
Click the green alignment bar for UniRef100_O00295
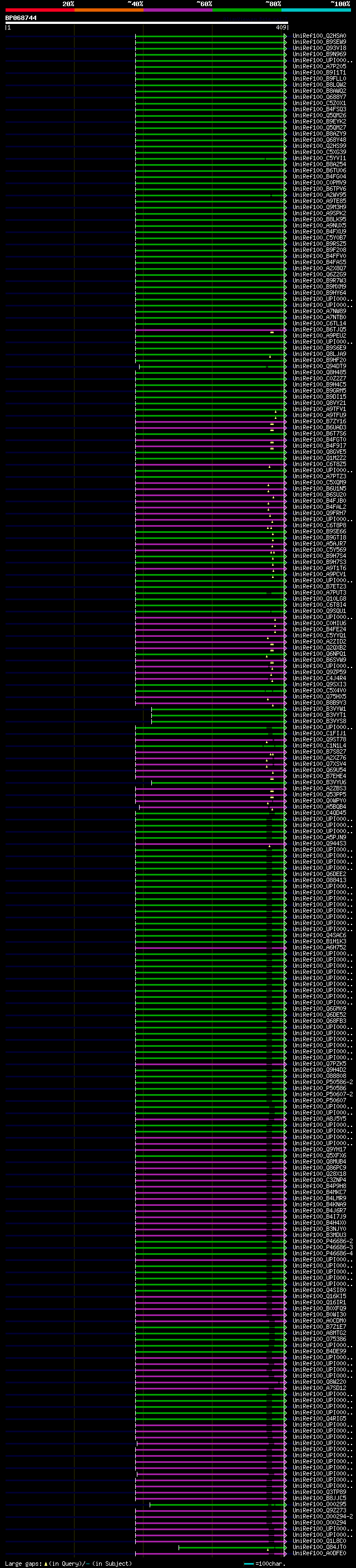coord(217,1505)
